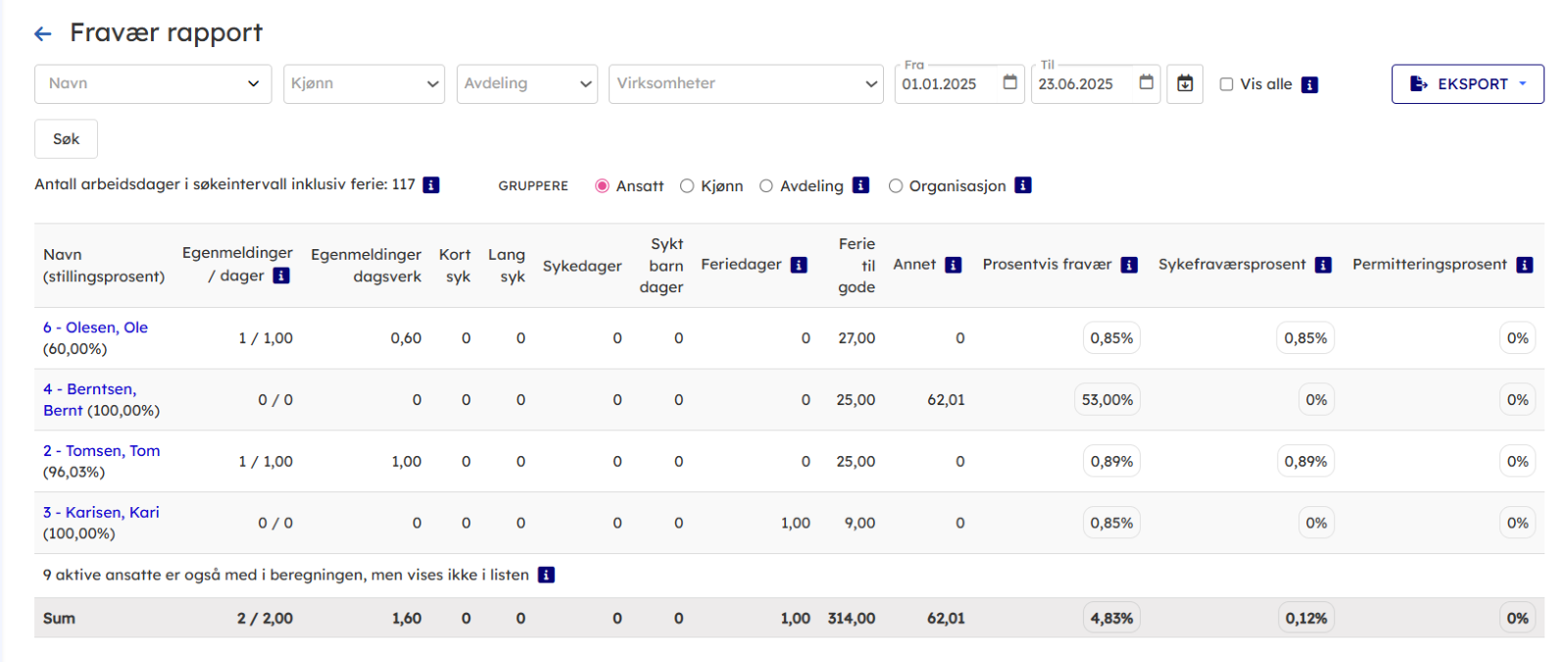
Task: Show info icon next to Vis alle
Action: pyautogui.click(x=1309, y=85)
